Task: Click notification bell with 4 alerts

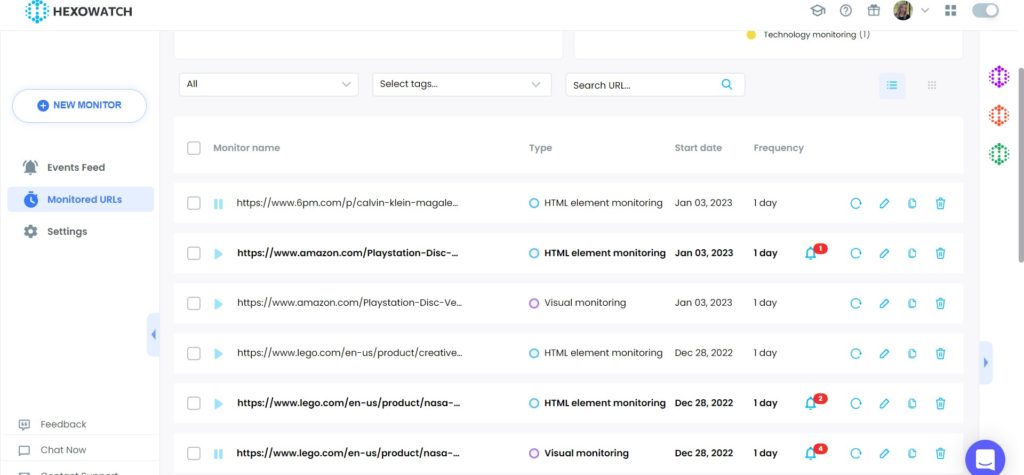Action: 814,452
